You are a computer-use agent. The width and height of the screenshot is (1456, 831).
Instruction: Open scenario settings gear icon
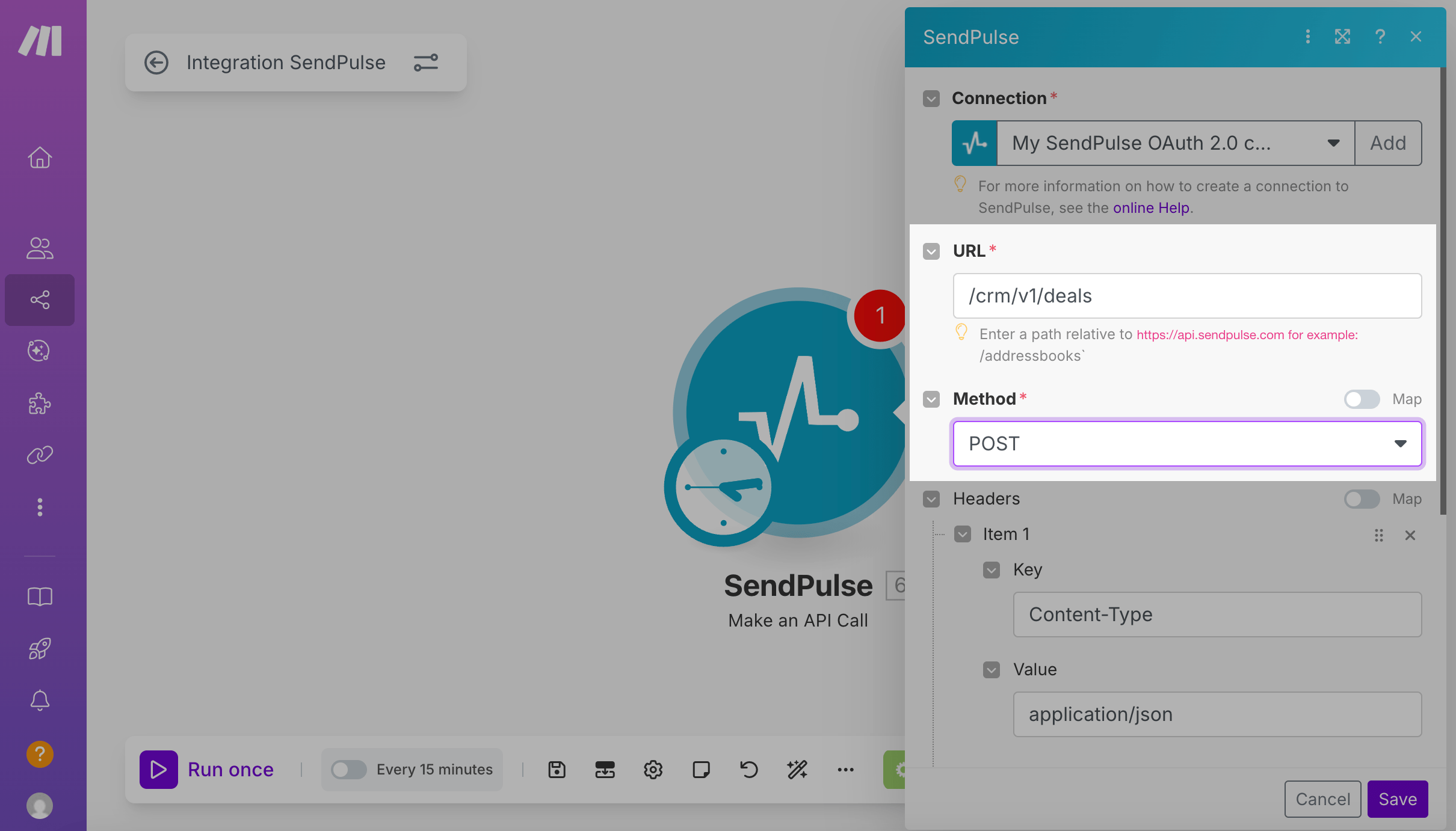[x=653, y=770]
